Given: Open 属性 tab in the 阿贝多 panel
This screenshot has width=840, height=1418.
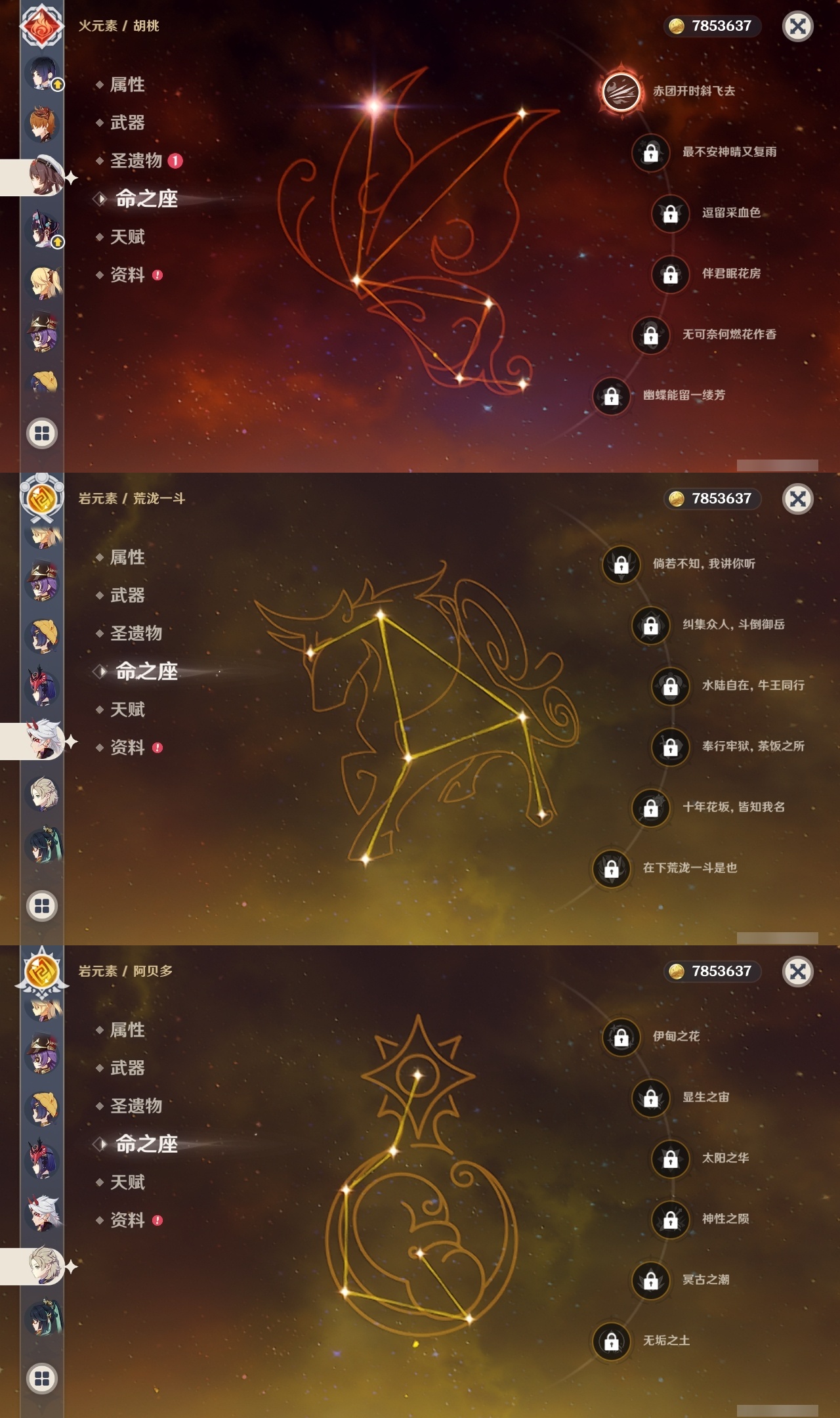Looking at the screenshot, I should (x=127, y=1030).
